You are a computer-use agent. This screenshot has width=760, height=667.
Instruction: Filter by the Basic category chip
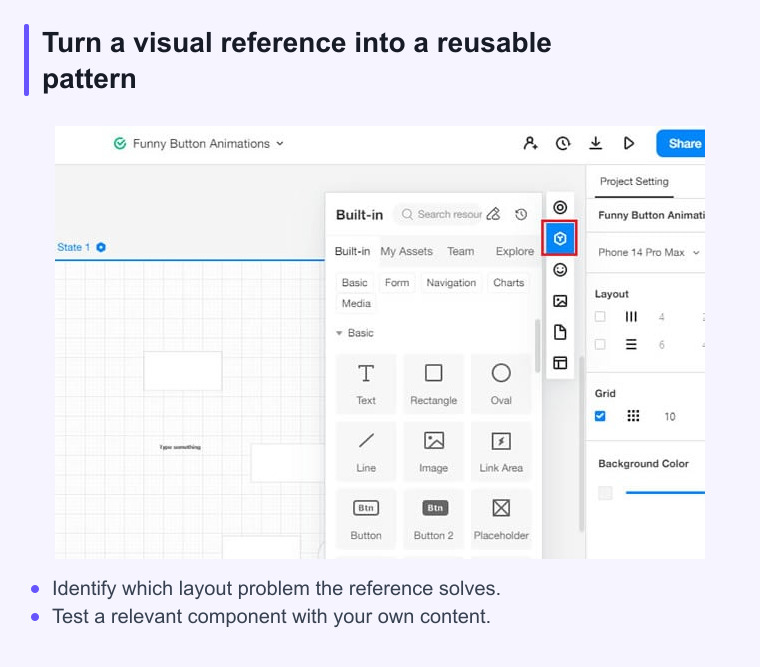pyautogui.click(x=354, y=283)
